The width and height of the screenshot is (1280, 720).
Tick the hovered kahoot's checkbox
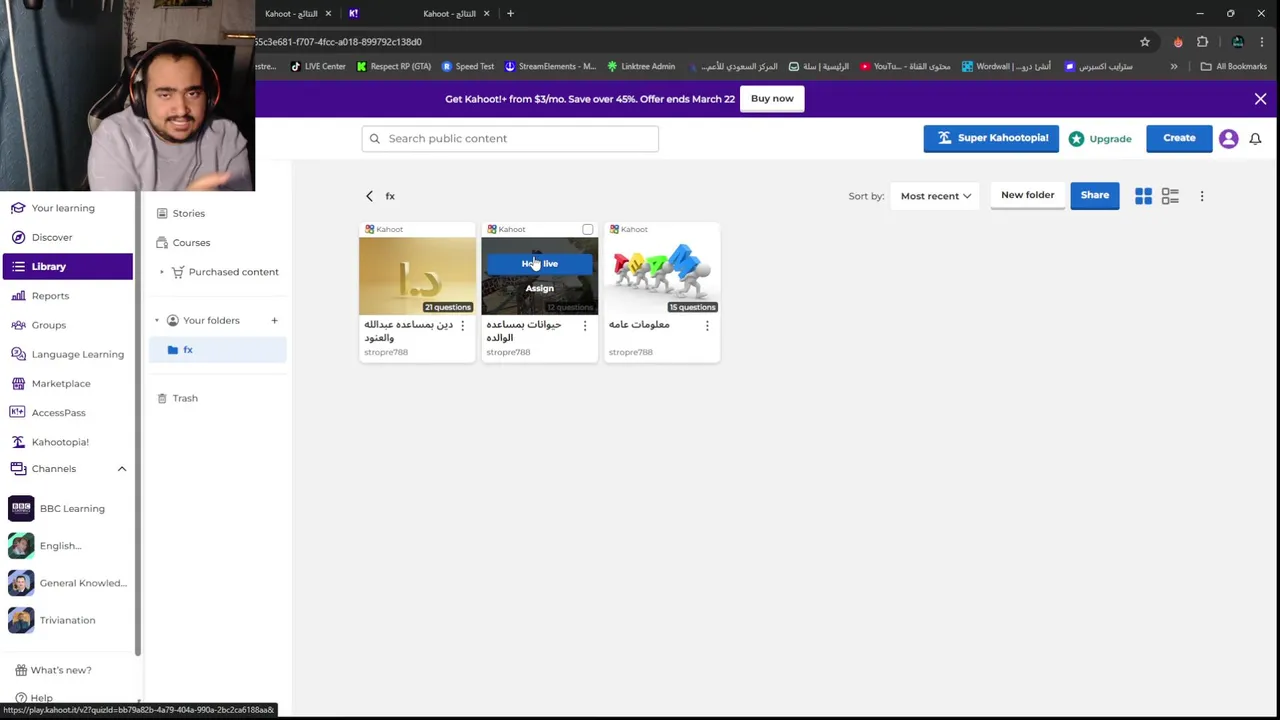point(588,230)
